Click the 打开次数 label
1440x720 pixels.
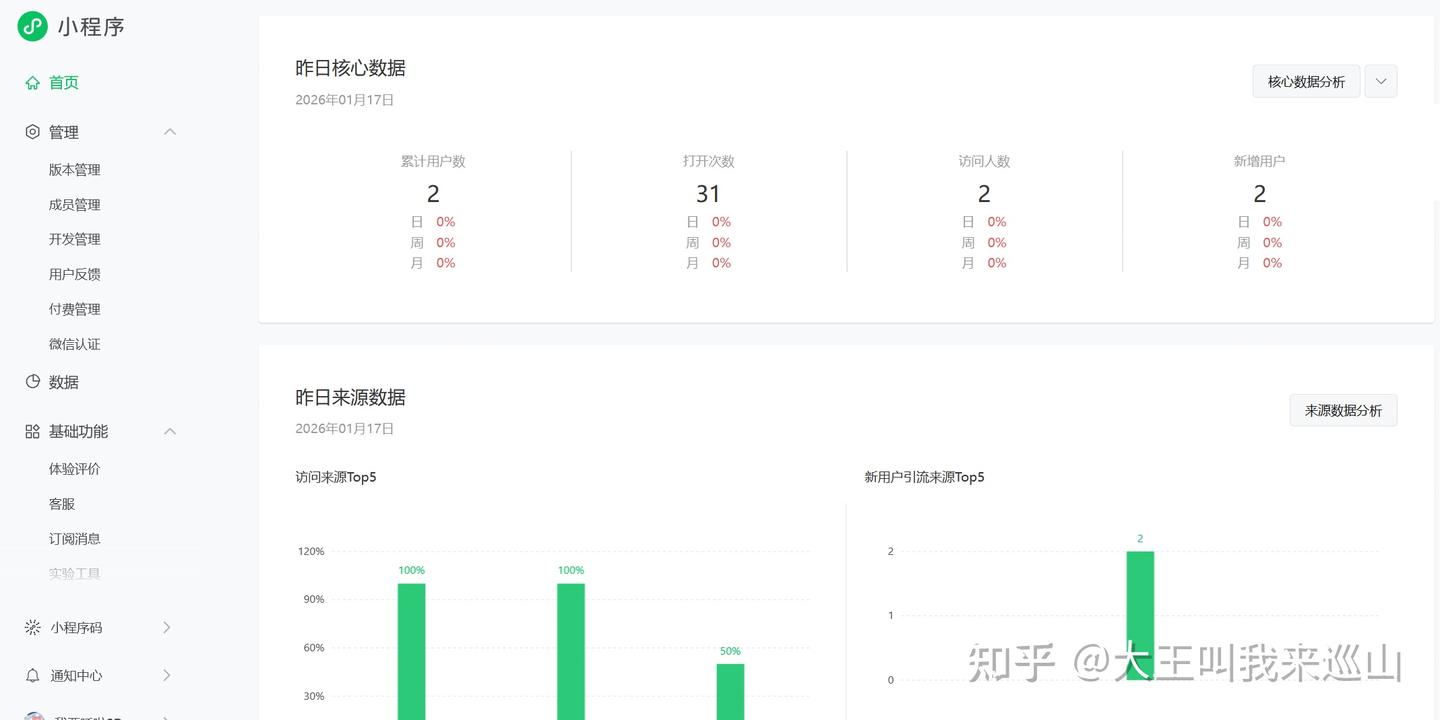pyautogui.click(x=709, y=161)
